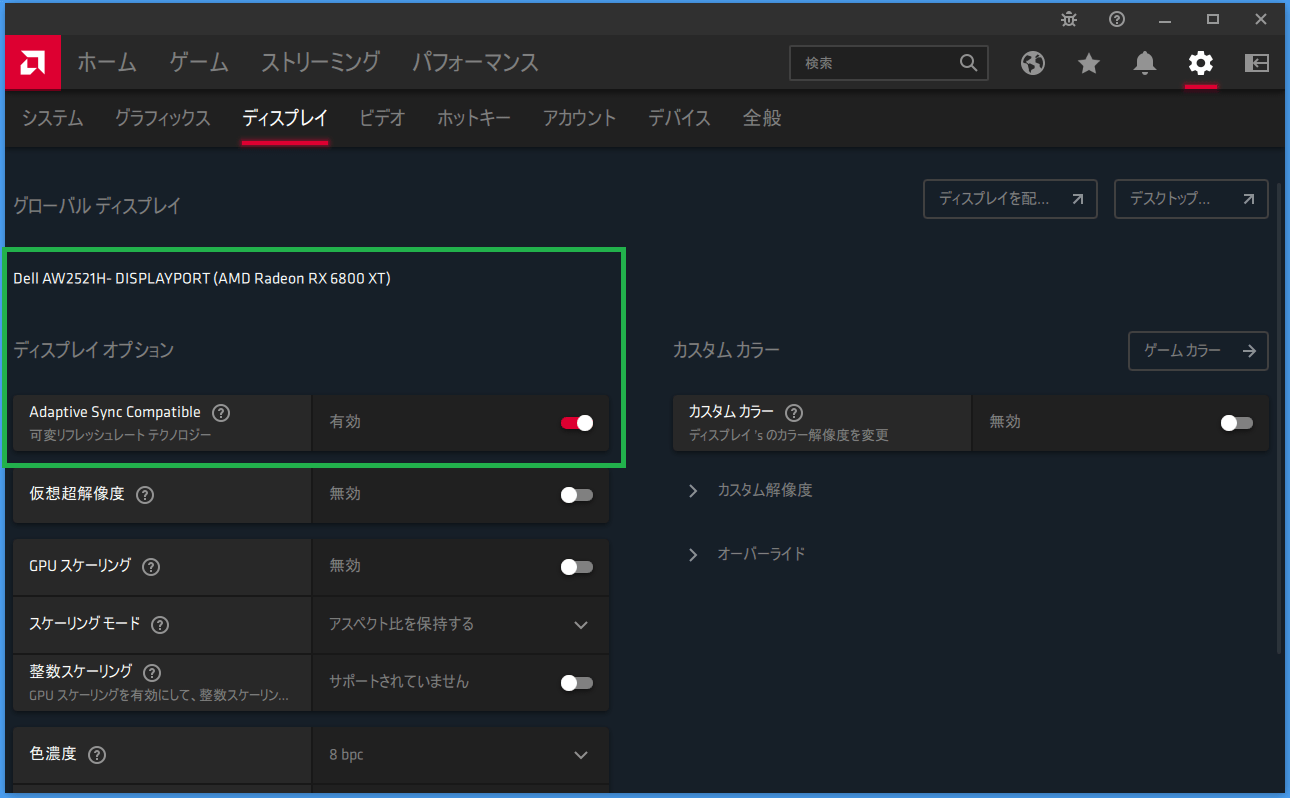Open settings gear icon
Screen dimensions: 1290x798
click(1201, 63)
